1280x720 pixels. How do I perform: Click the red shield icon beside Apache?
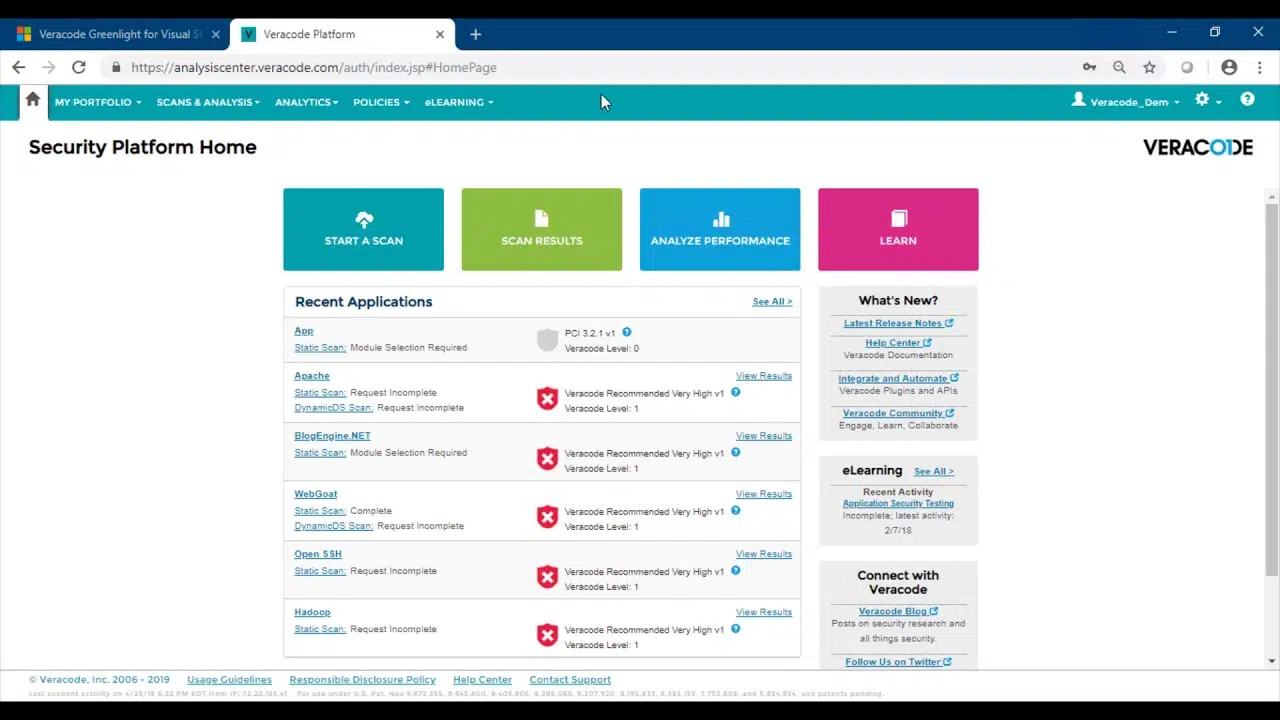coord(547,398)
